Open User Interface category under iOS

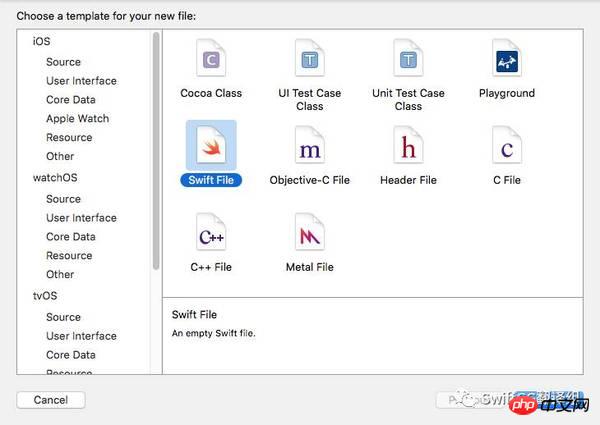[81, 81]
